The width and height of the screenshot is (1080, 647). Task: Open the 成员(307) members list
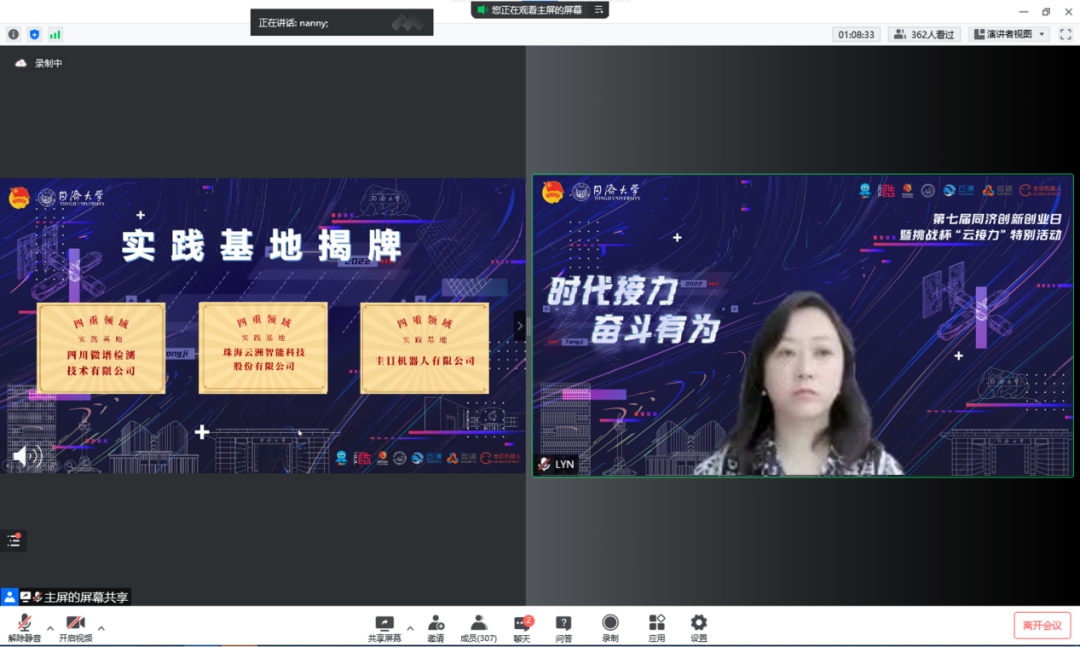478,627
